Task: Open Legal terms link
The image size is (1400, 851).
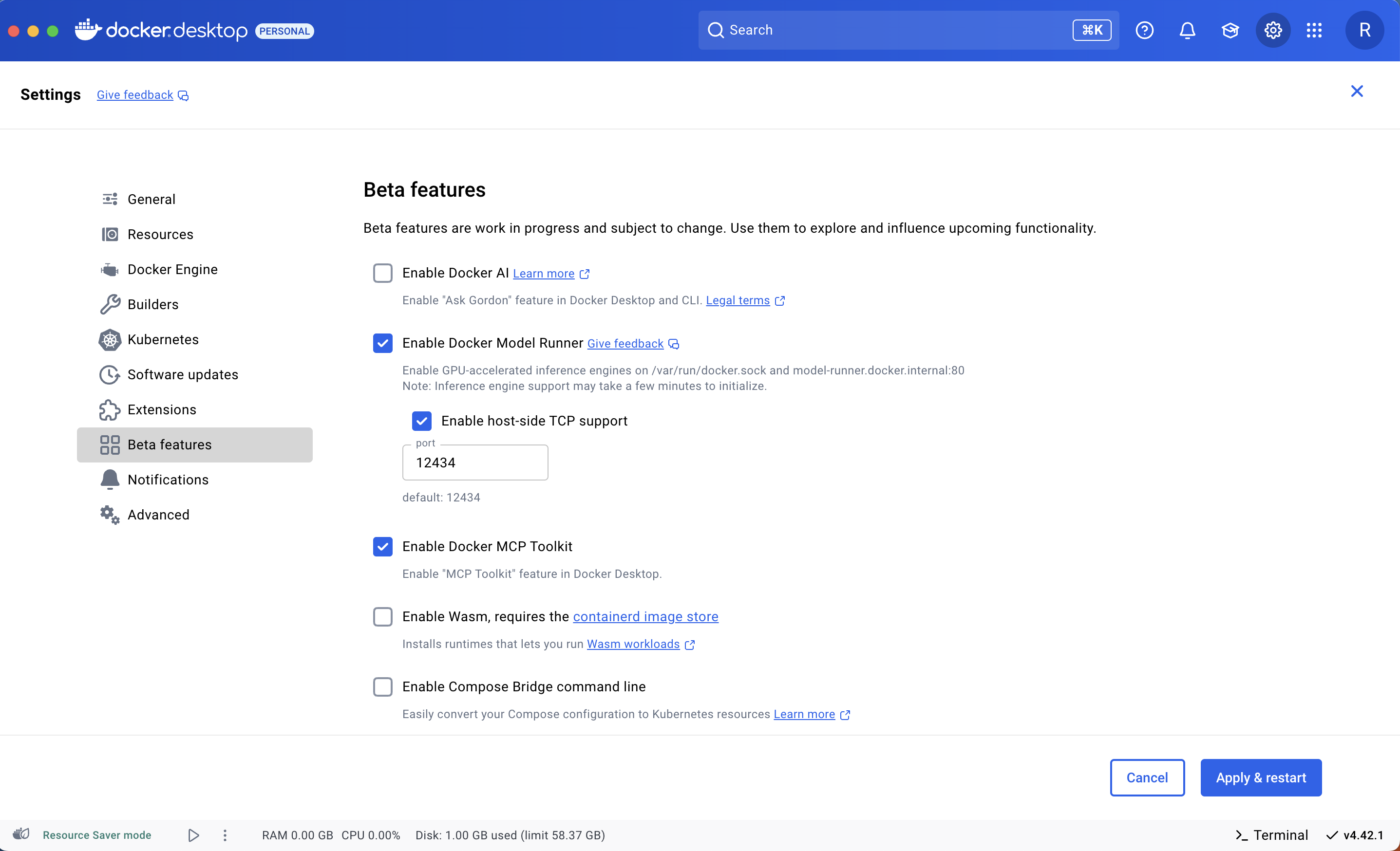Action: 737,300
